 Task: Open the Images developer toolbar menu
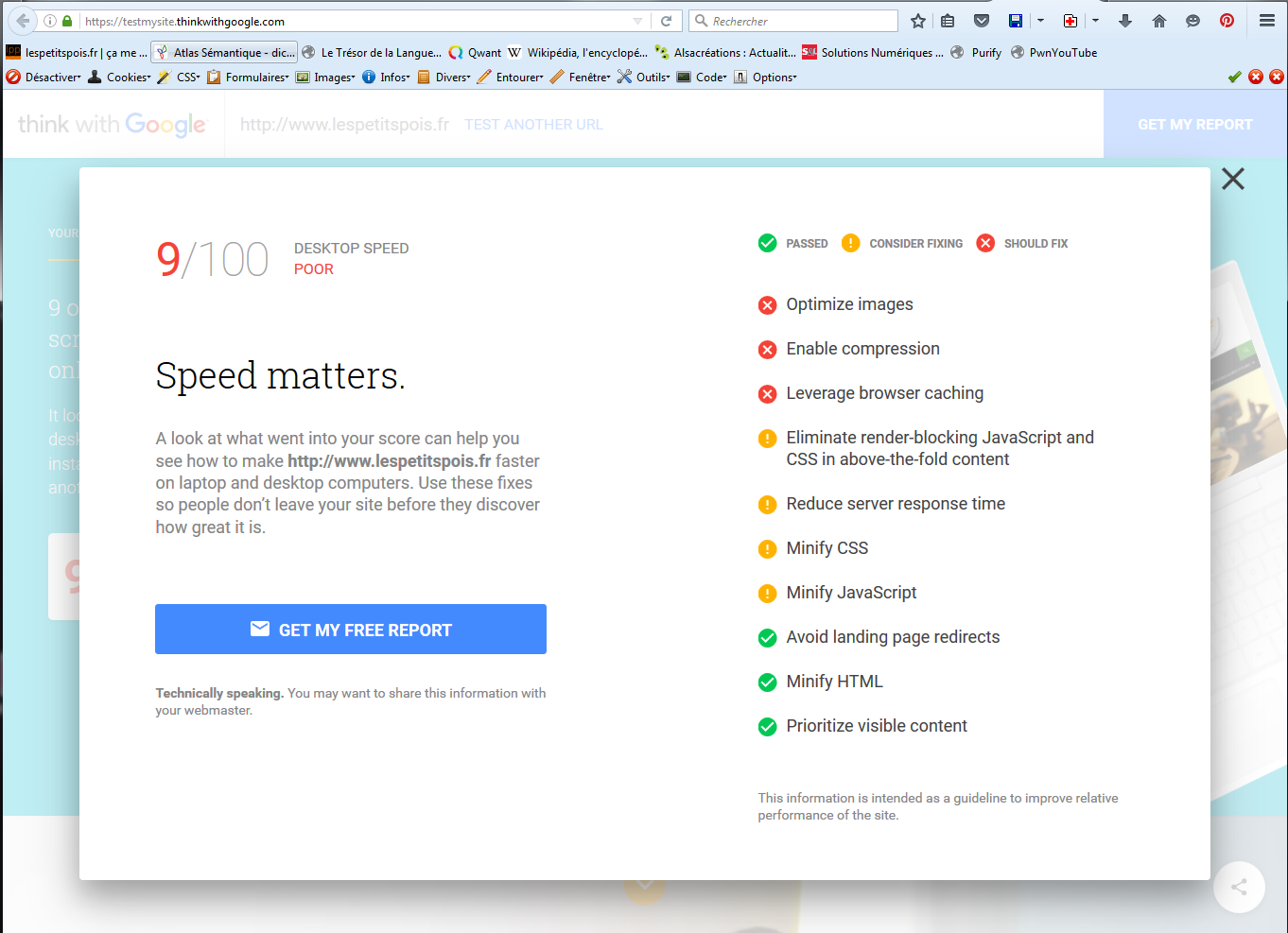(x=326, y=78)
